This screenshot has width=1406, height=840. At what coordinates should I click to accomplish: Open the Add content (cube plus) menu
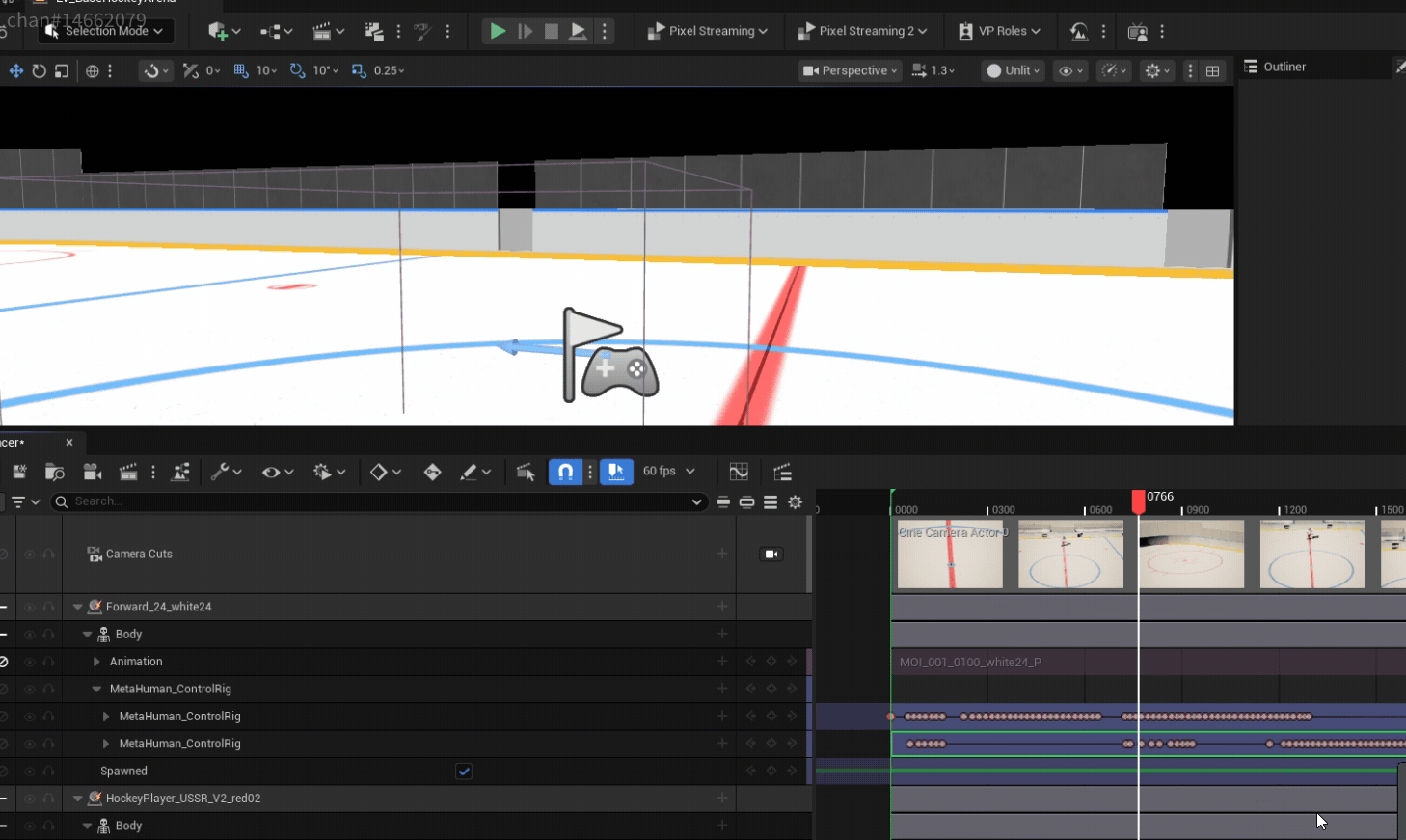[224, 31]
